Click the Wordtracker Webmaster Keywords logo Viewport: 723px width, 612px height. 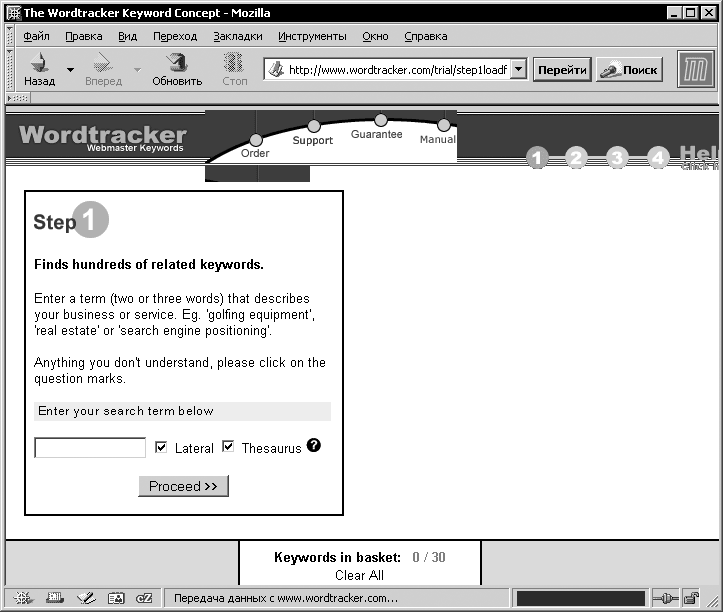pos(102,137)
